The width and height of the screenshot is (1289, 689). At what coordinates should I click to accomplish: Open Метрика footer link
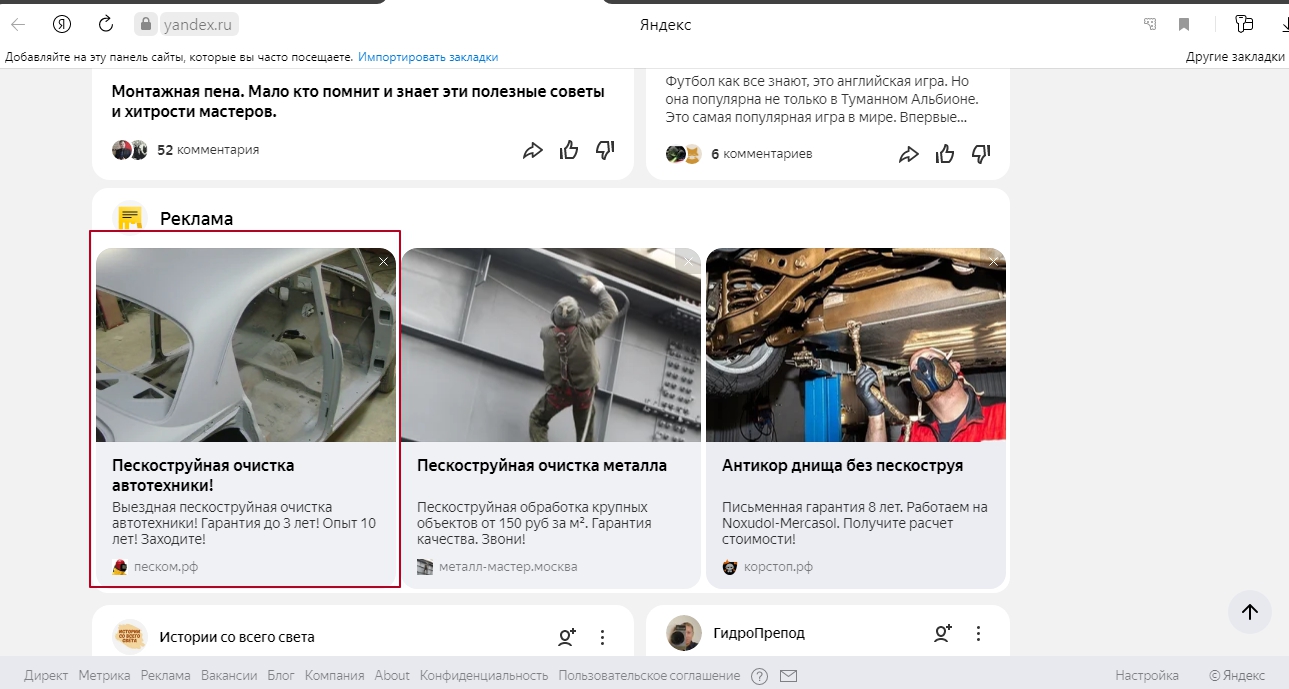pos(104,676)
